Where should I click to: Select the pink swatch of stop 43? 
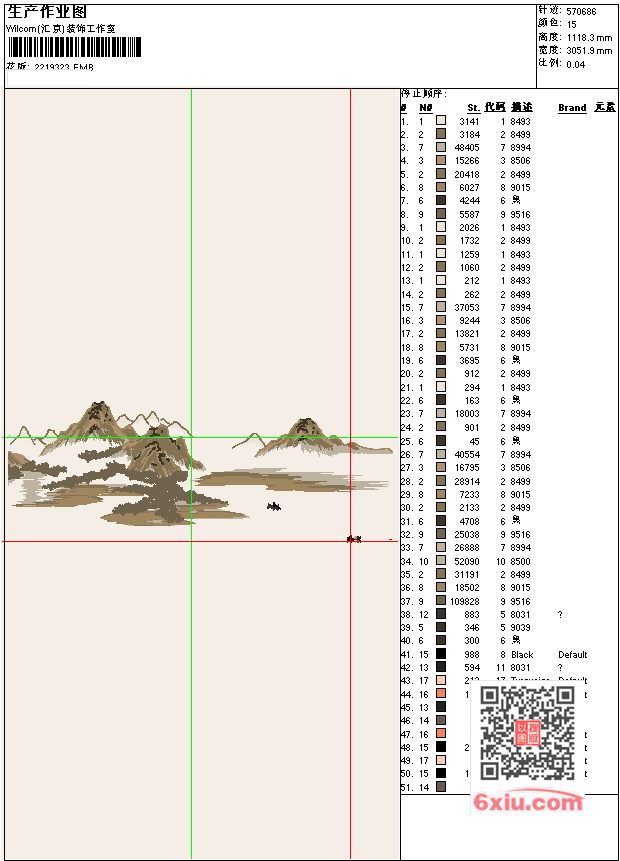point(441,680)
